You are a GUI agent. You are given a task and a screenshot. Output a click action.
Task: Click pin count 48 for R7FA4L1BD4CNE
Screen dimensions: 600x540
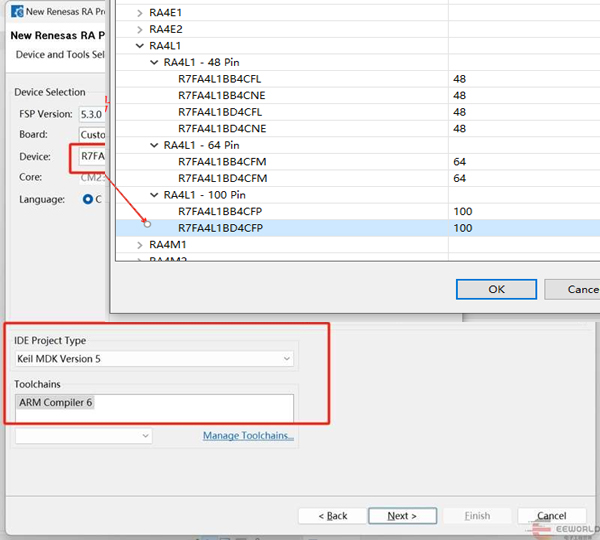click(x=459, y=129)
